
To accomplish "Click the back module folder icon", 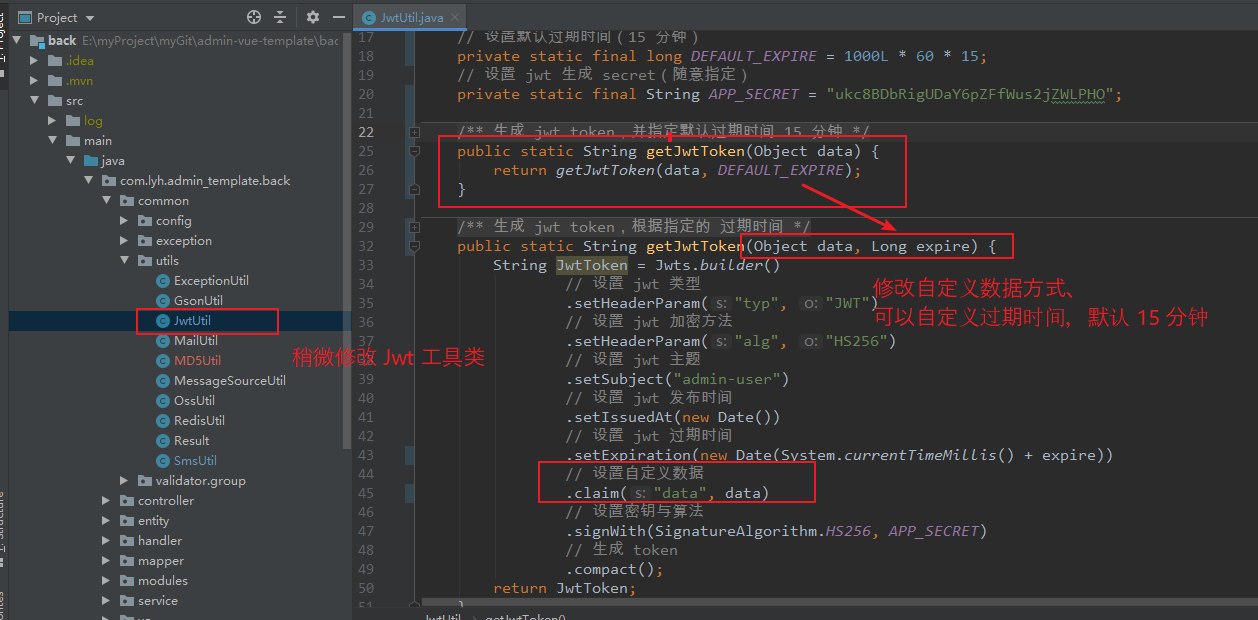I will [x=38, y=41].
